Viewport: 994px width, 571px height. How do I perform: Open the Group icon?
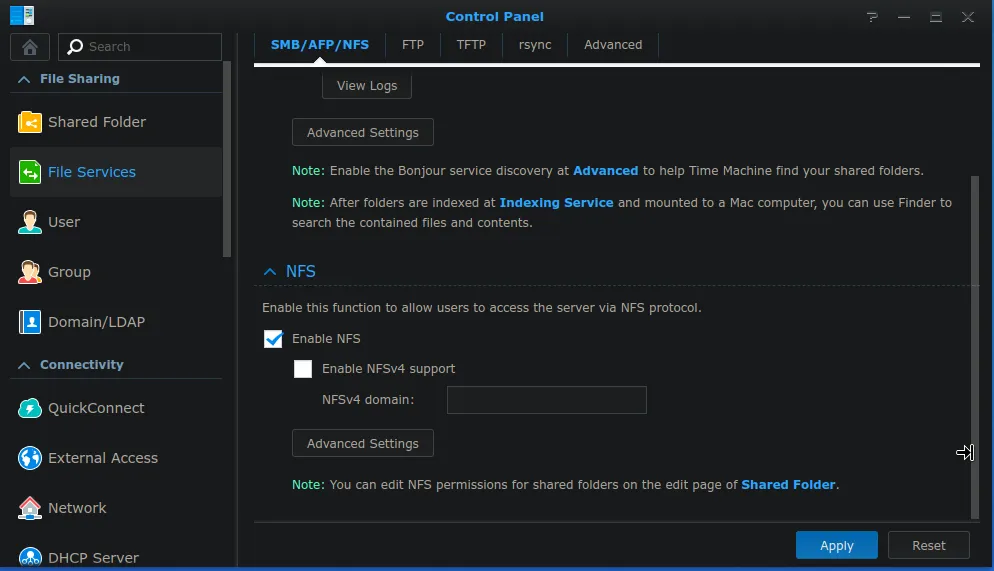(x=30, y=272)
